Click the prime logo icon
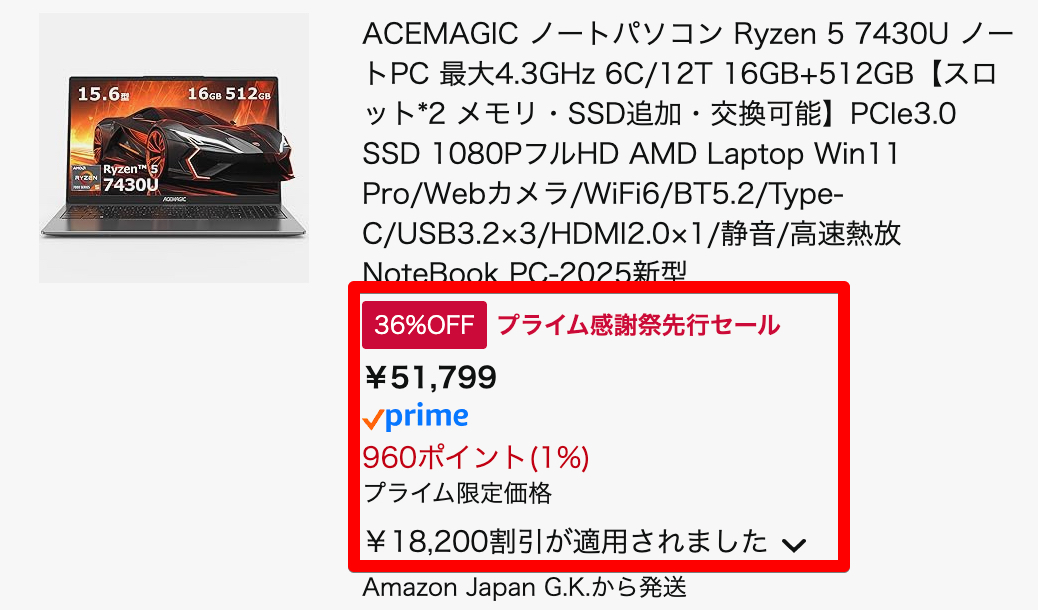This screenshot has height=610, width=1038. click(416, 417)
